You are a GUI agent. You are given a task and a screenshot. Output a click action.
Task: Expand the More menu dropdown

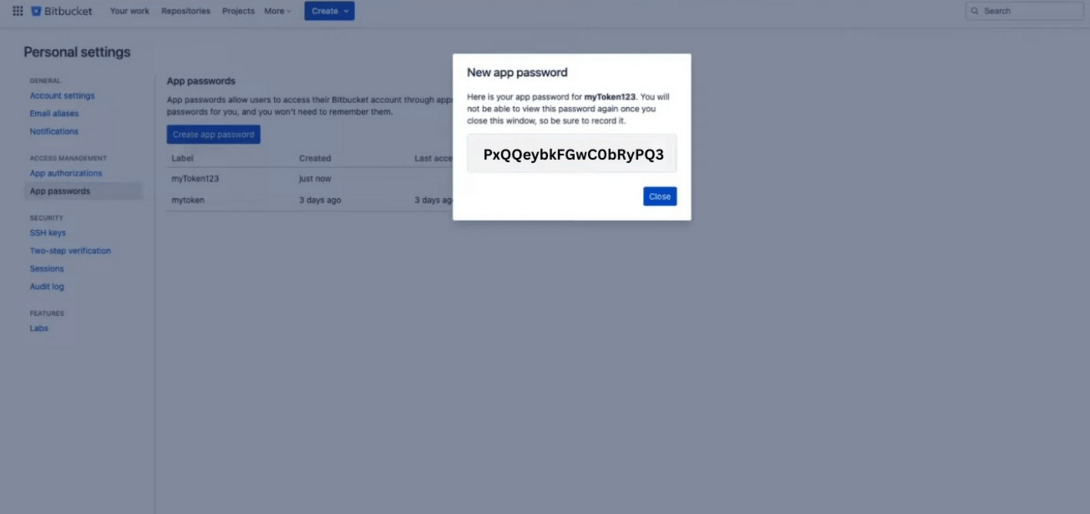(x=277, y=11)
